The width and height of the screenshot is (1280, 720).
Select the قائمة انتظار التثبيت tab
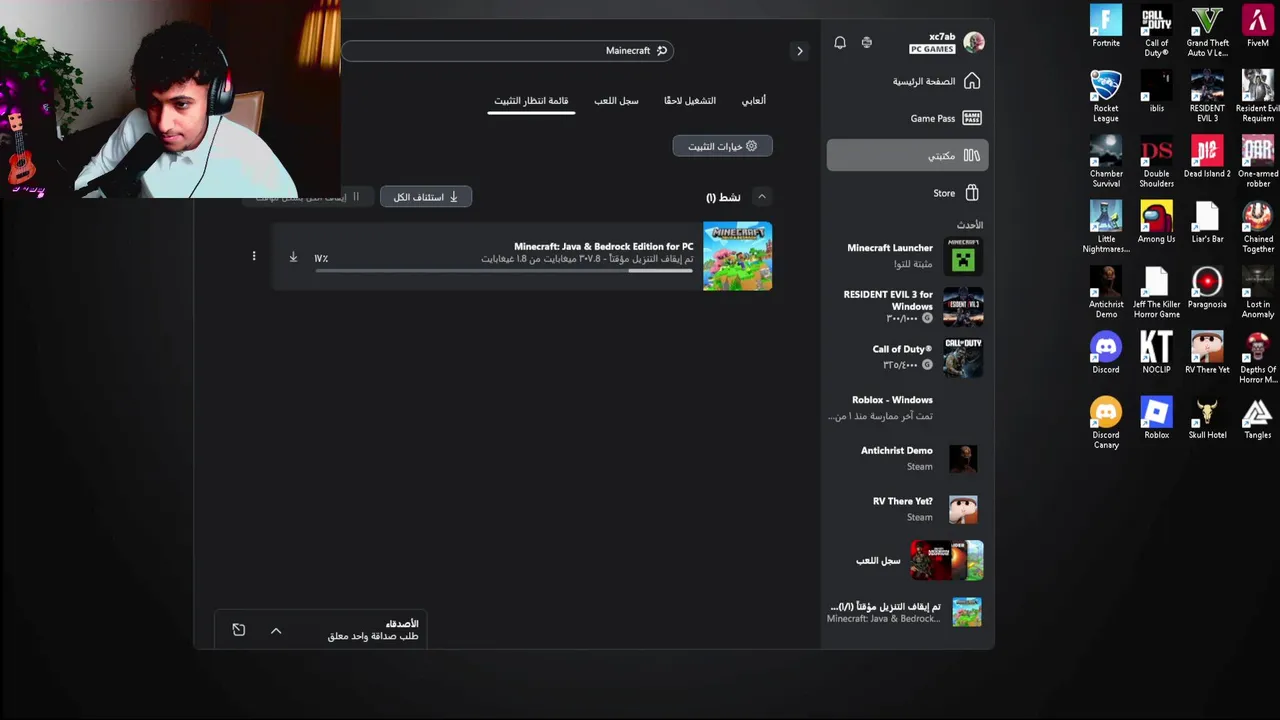click(531, 101)
